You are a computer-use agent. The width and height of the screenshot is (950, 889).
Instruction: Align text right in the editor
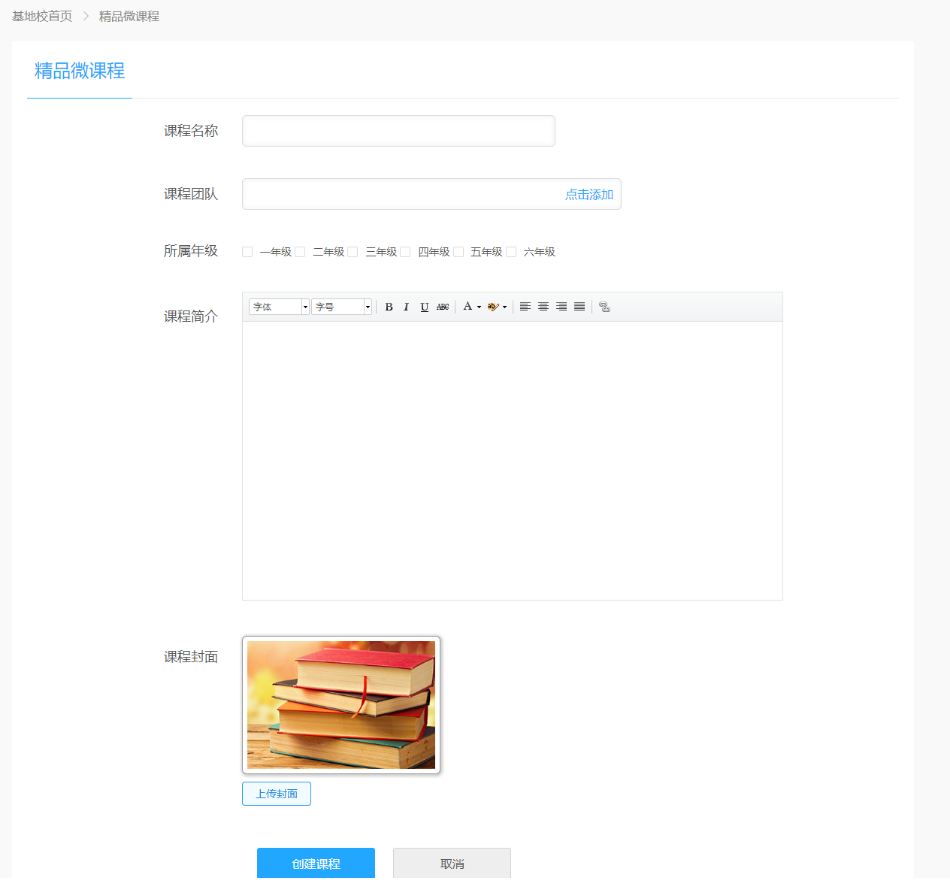[x=561, y=307]
